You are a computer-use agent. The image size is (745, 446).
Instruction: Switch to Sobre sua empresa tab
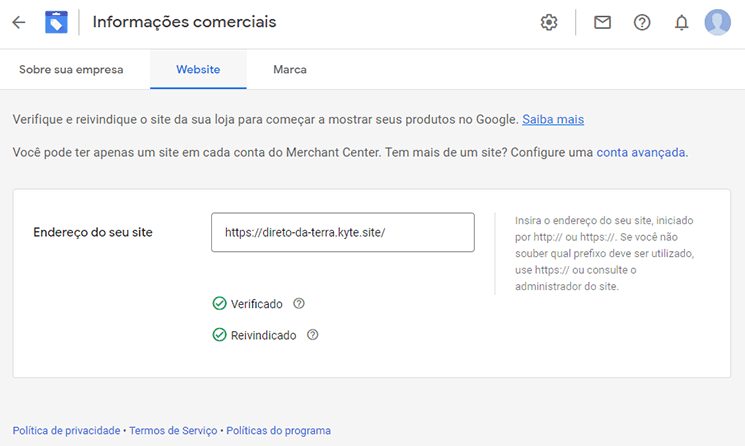pyautogui.click(x=71, y=69)
